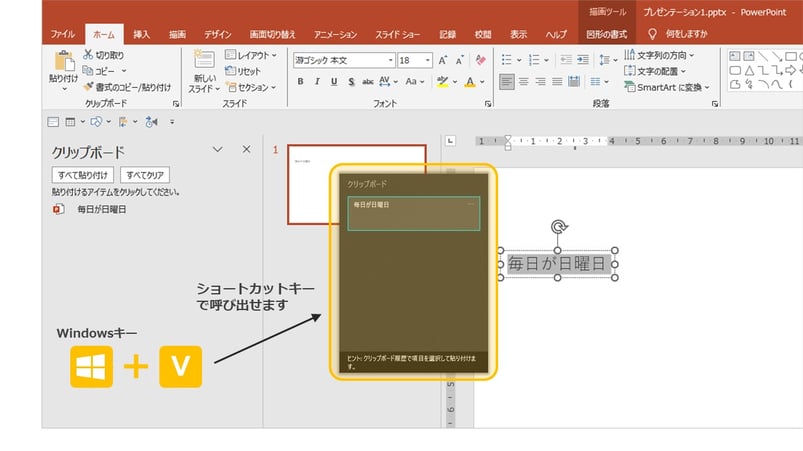Click Increase Indent icon
The height and width of the screenshot is (451, 803).
[583, 60]
